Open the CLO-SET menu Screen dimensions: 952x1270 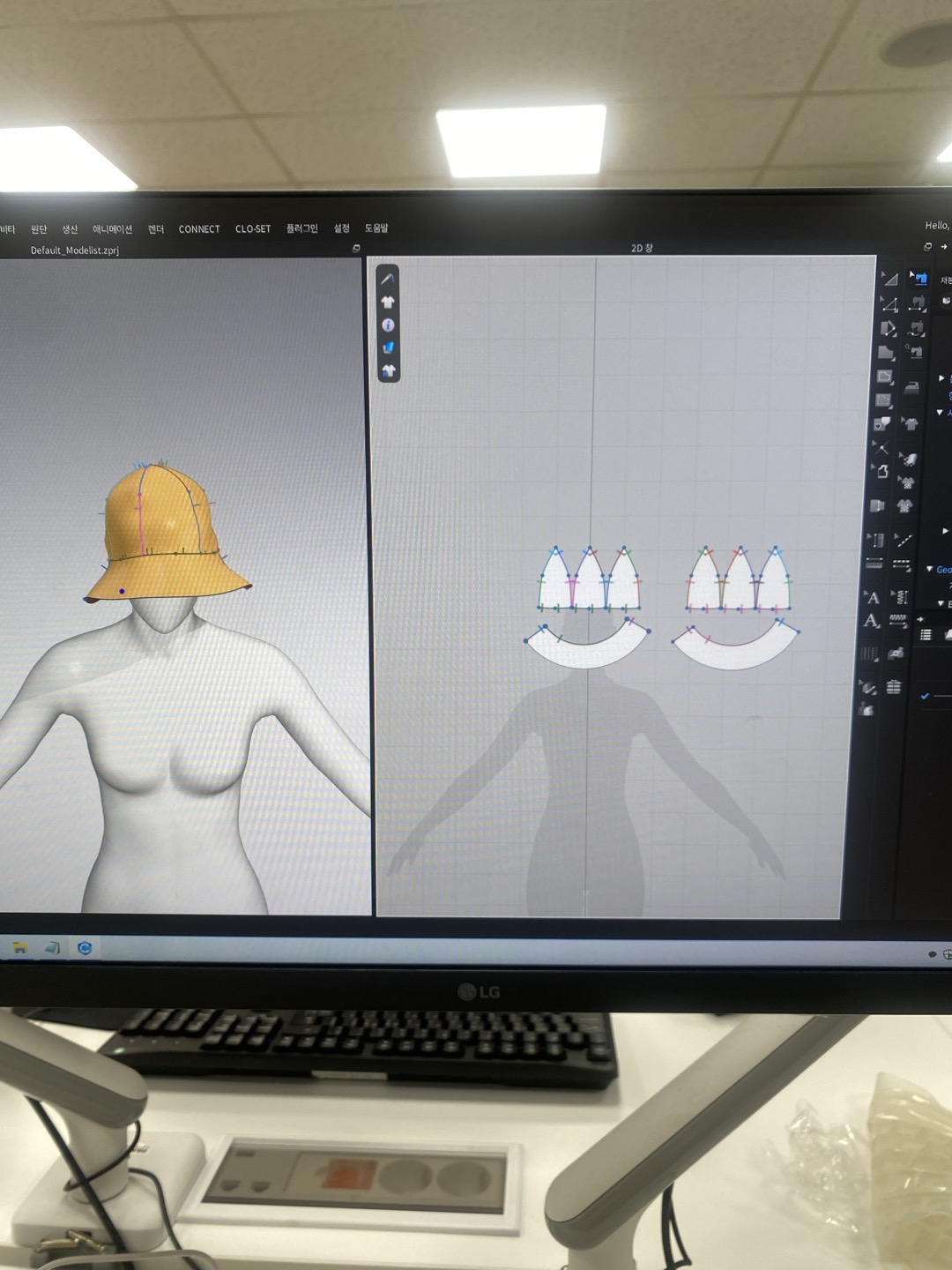253,229
